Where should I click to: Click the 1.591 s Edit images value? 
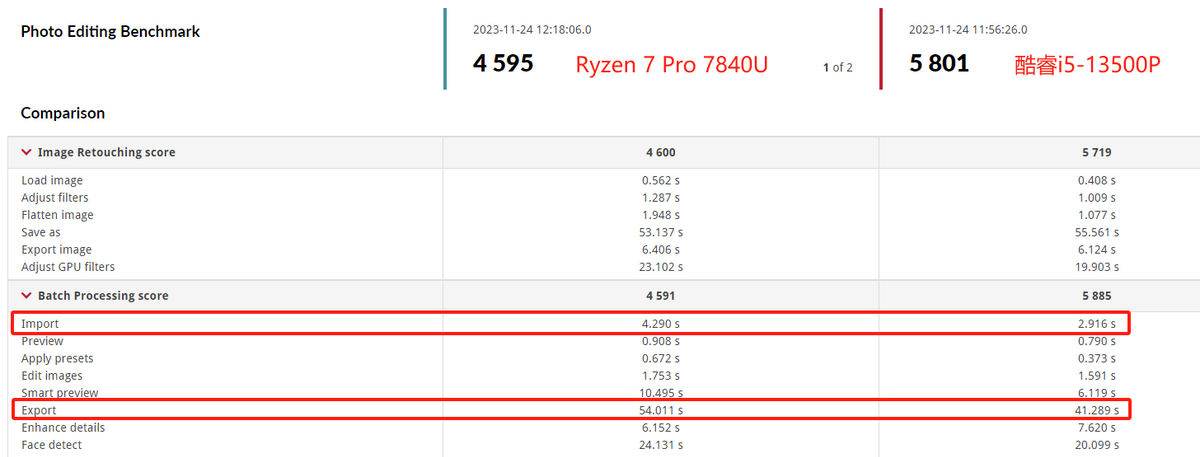click(1097, 376)
